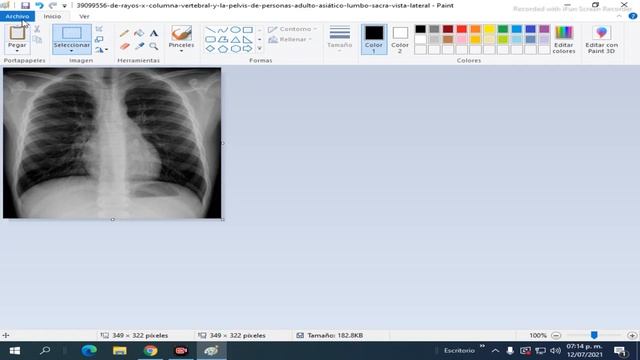Choose the Curve shape
The height and width of the screenshot is (360, 640).
point(222,30)
